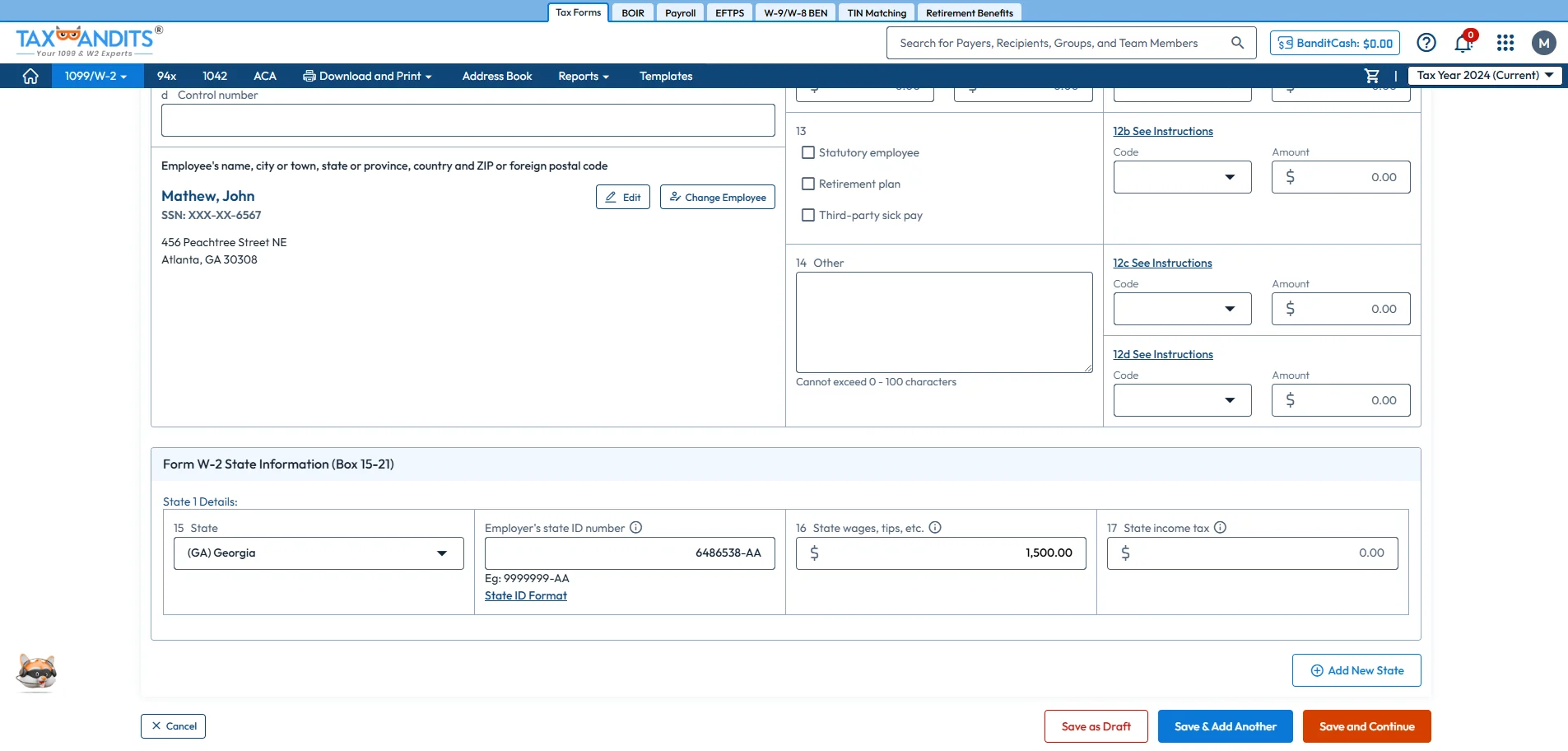Open the Address Book
The width and height of the screenshot is (1568, 751).
pyautogui.click(x=497, y=76)
